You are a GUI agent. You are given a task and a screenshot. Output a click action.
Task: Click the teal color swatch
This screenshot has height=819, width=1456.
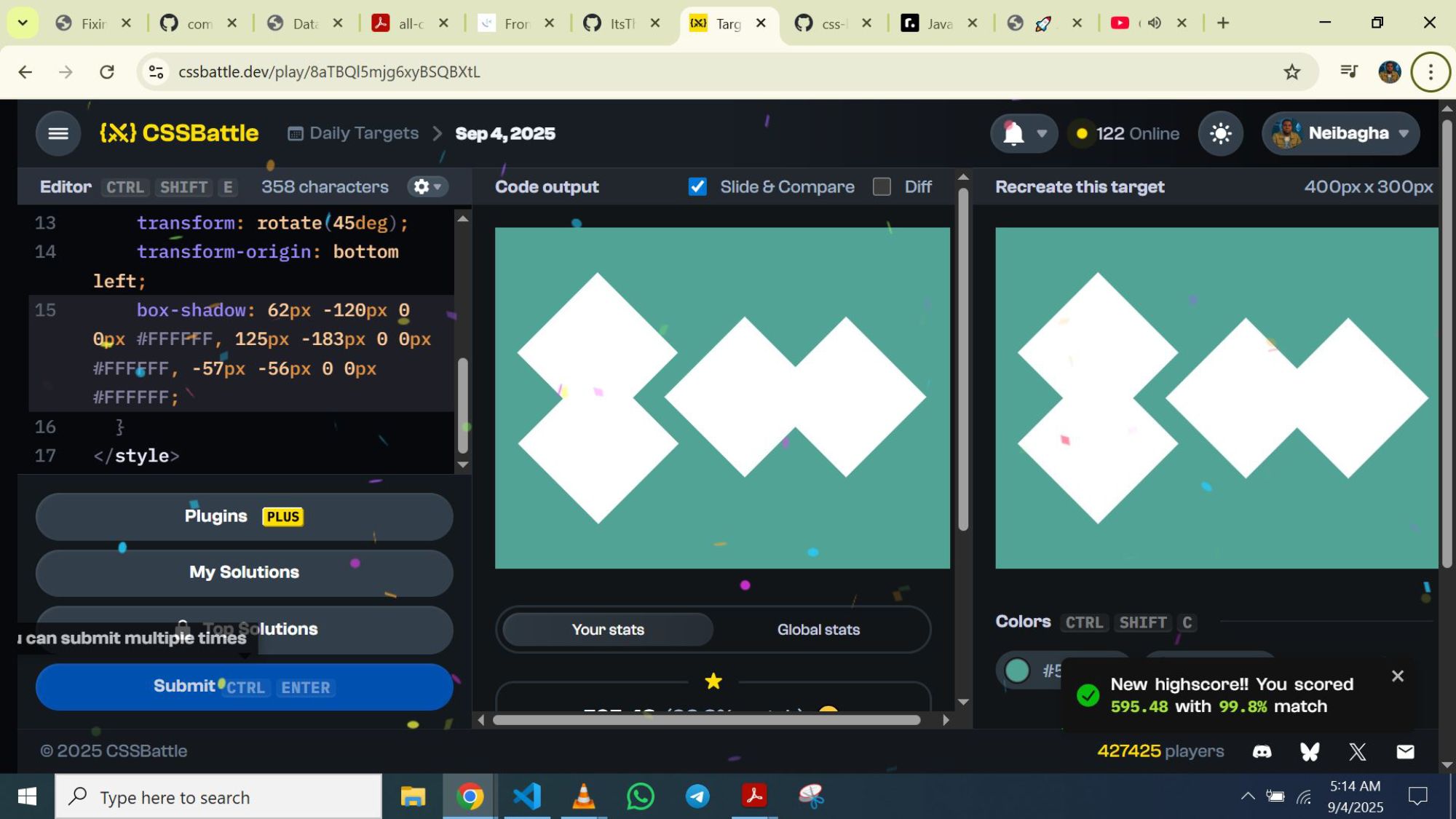click(x=1017, y=670)
